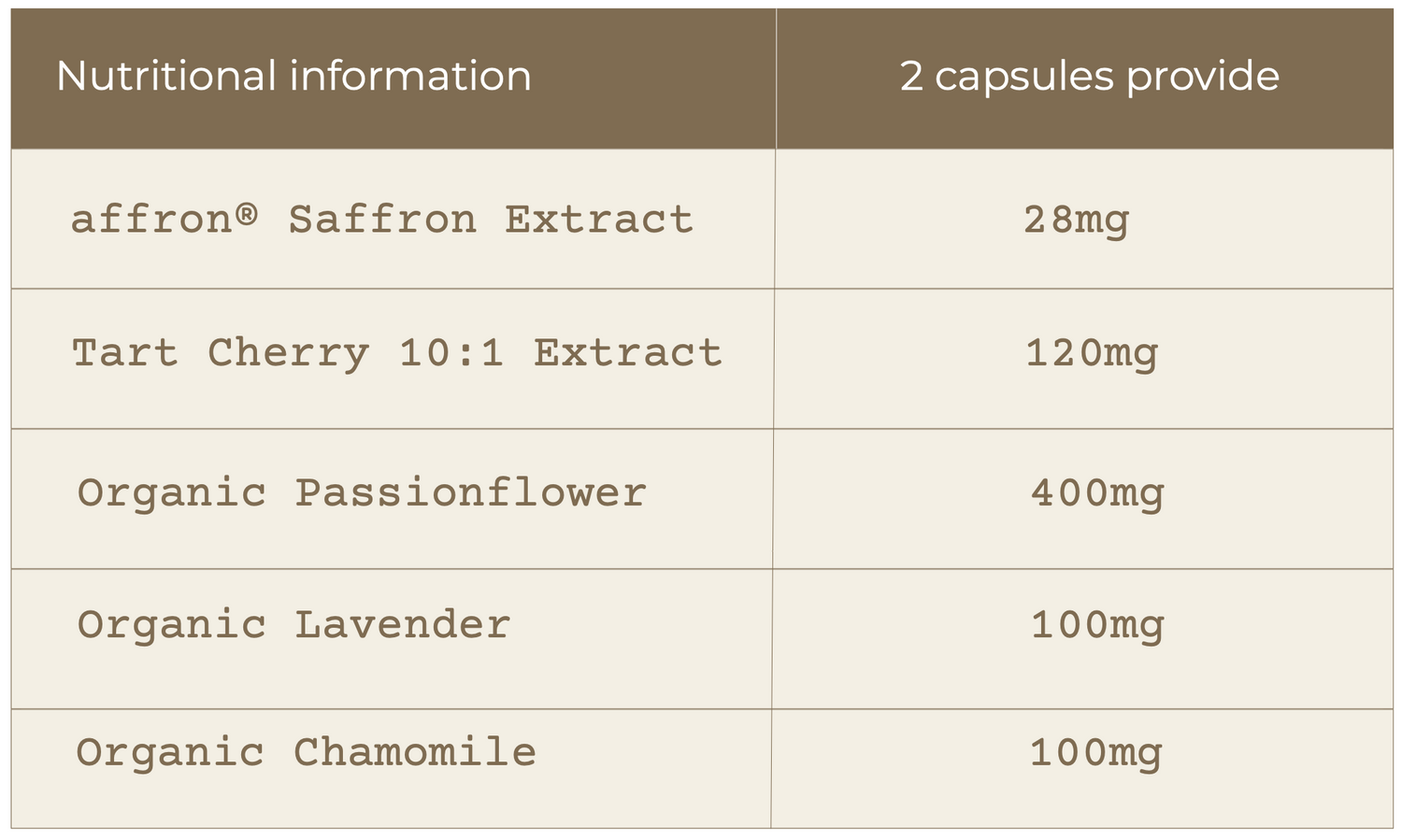Select the Tart Cherry 10:1 Extract label
The image size is (1402, 840).
pyautogui.click(x=397, y=354)
